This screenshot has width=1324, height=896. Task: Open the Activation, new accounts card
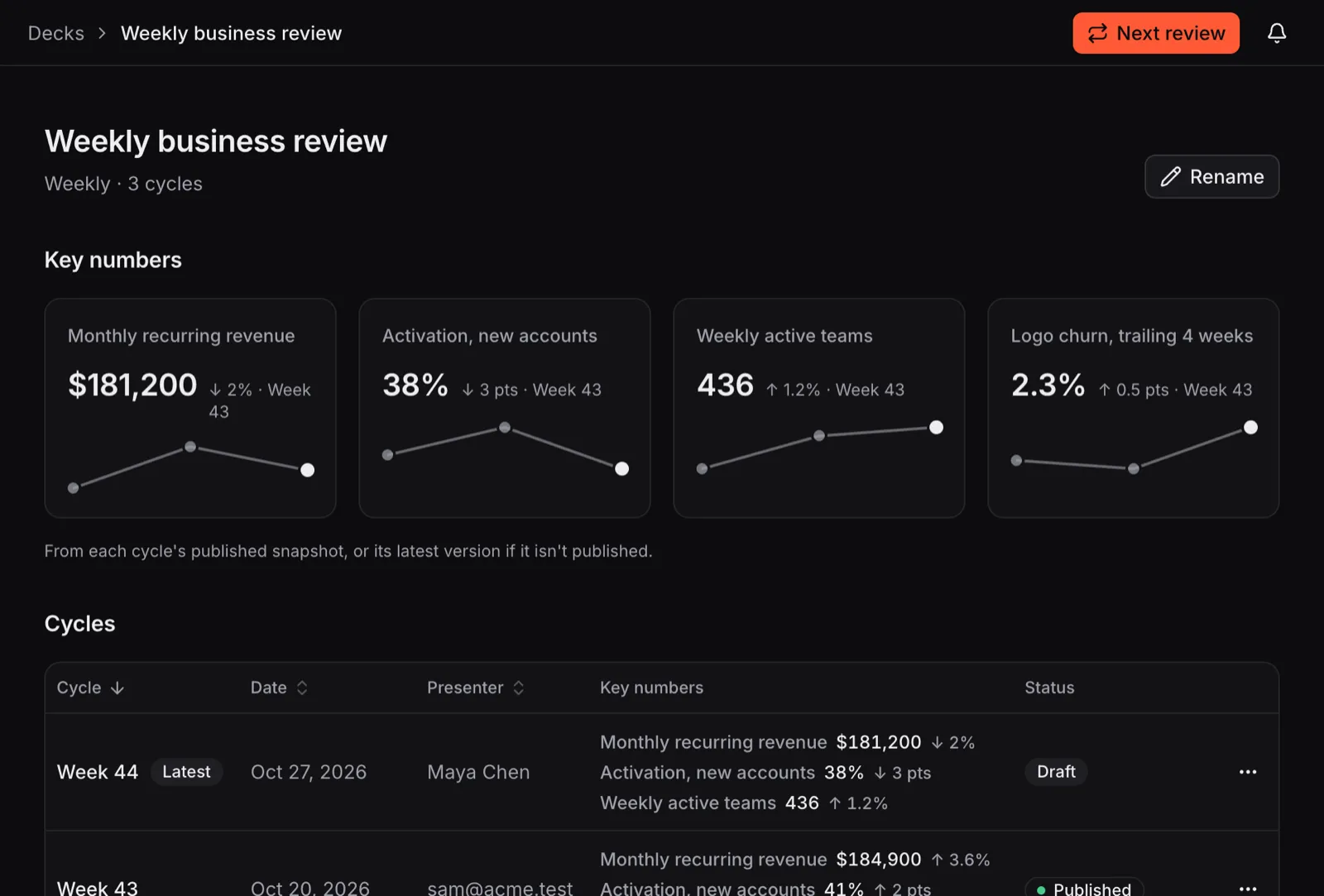[505, 408]
